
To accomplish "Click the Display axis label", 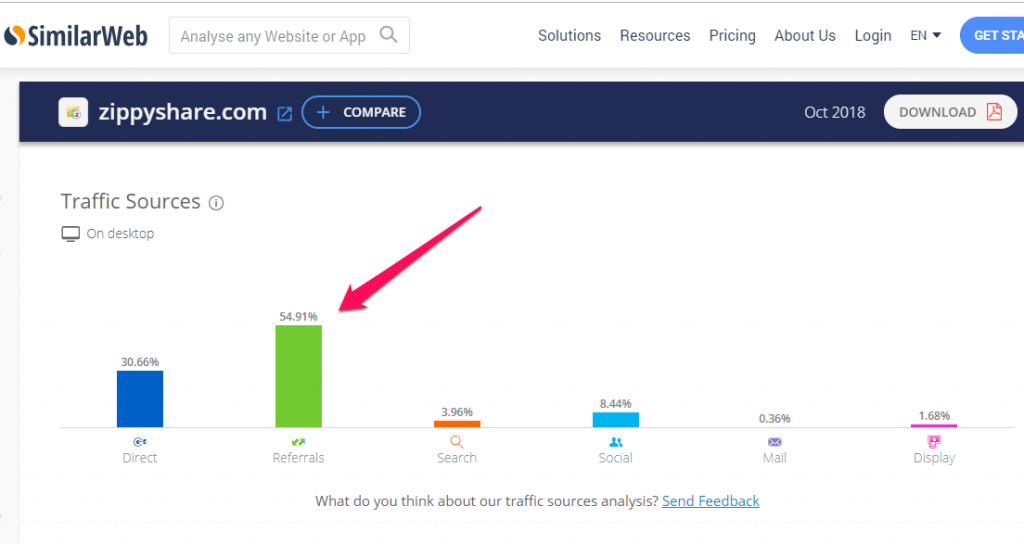I will point(934,458).
